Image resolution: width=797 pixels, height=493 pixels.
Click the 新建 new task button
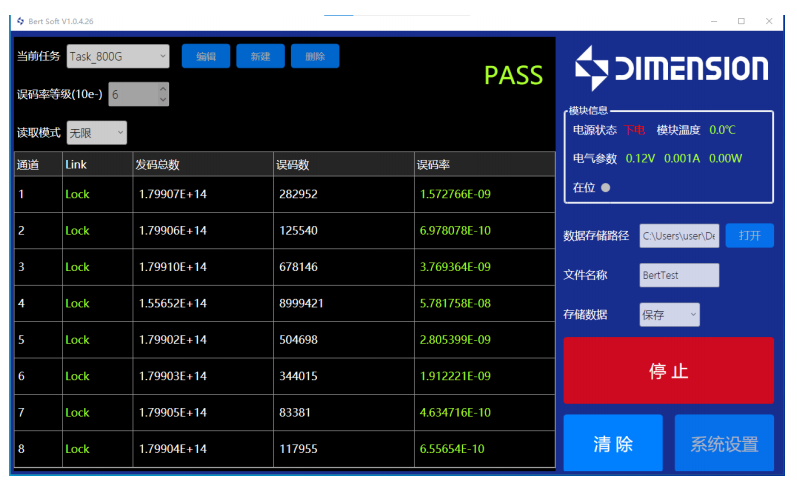point(260,56)
